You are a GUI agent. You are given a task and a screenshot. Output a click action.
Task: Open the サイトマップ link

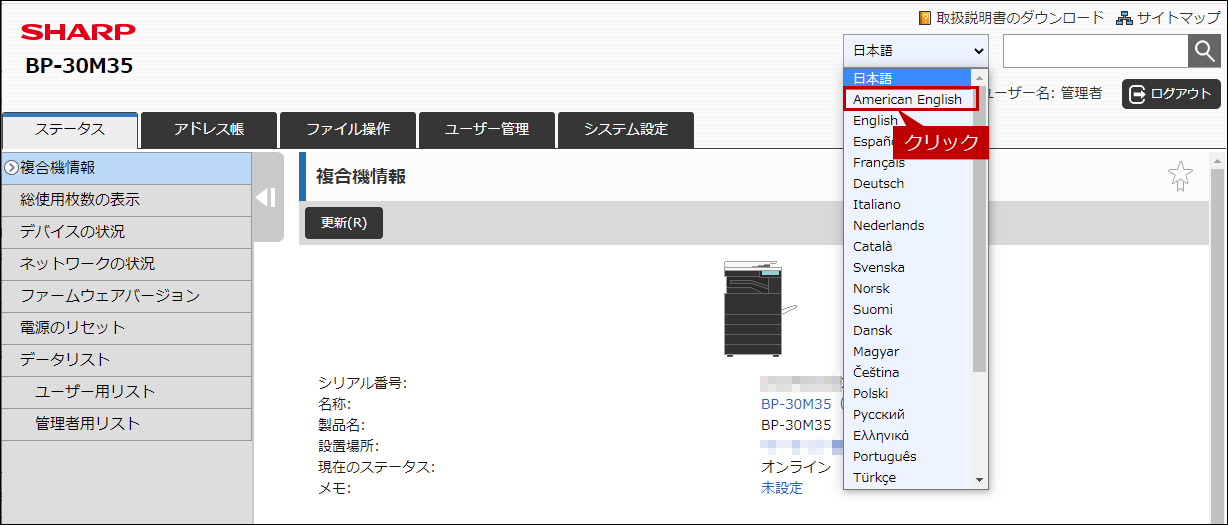1178,17
